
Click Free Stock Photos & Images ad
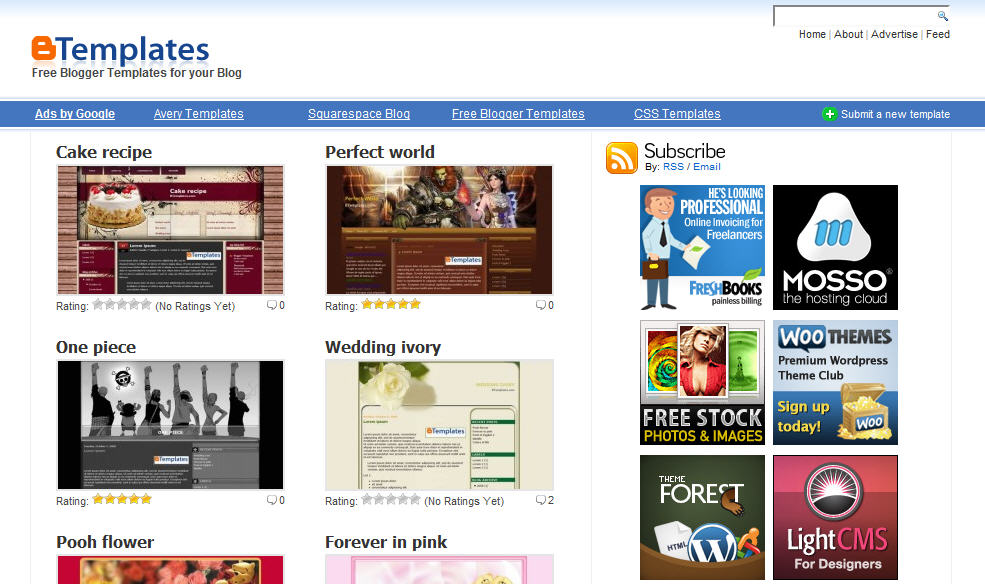pyautogui.click(x=702, y=382)
